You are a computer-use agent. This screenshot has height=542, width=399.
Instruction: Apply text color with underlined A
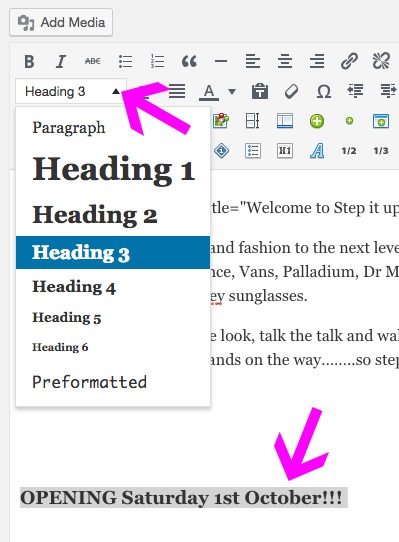coord(209,92)
